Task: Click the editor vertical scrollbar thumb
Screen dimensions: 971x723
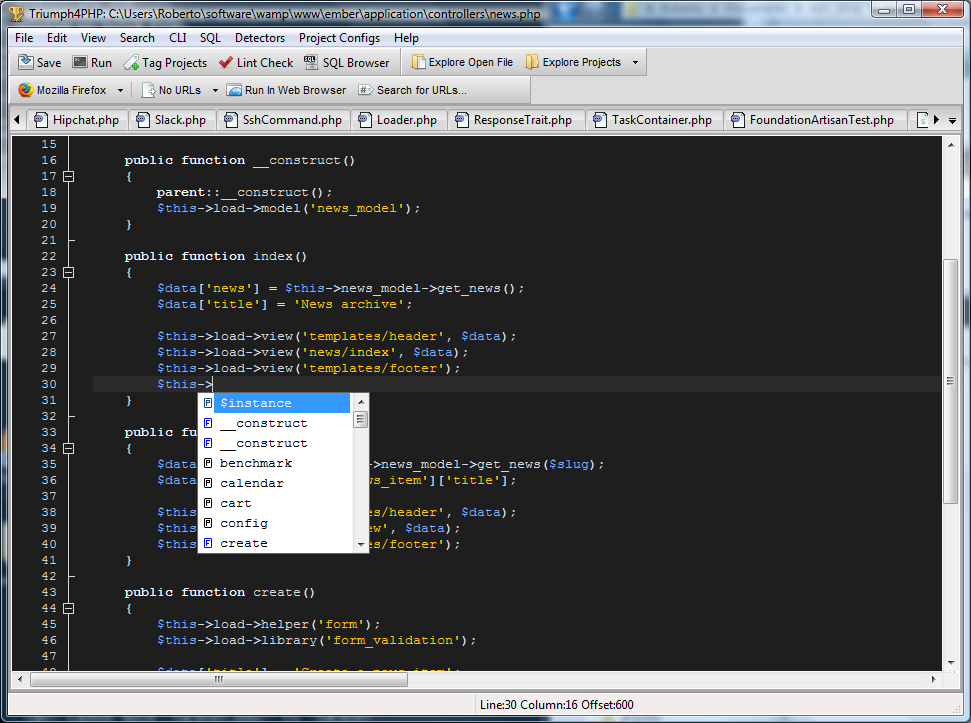Action: coord(950,381)
